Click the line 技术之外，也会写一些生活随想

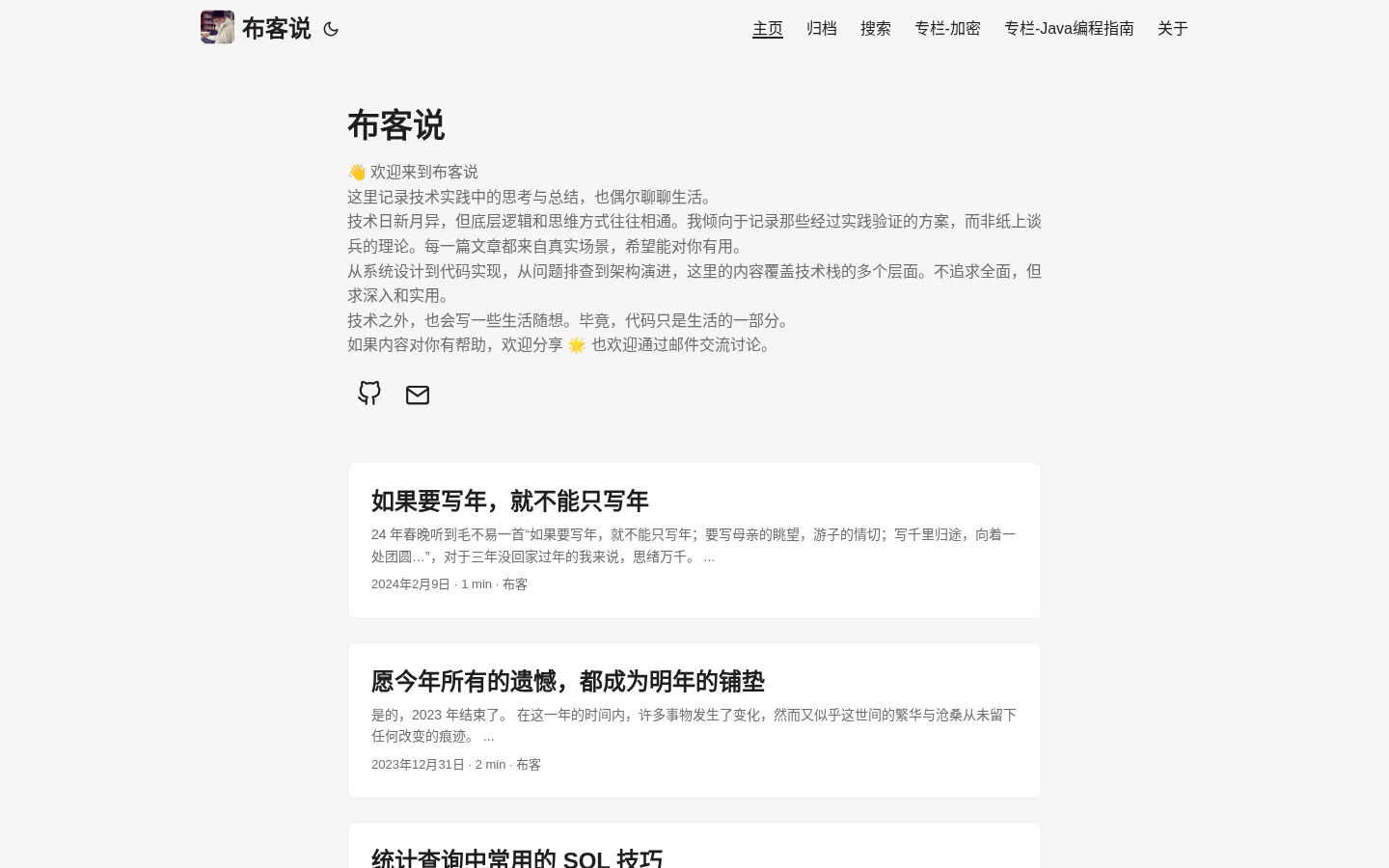571,320
